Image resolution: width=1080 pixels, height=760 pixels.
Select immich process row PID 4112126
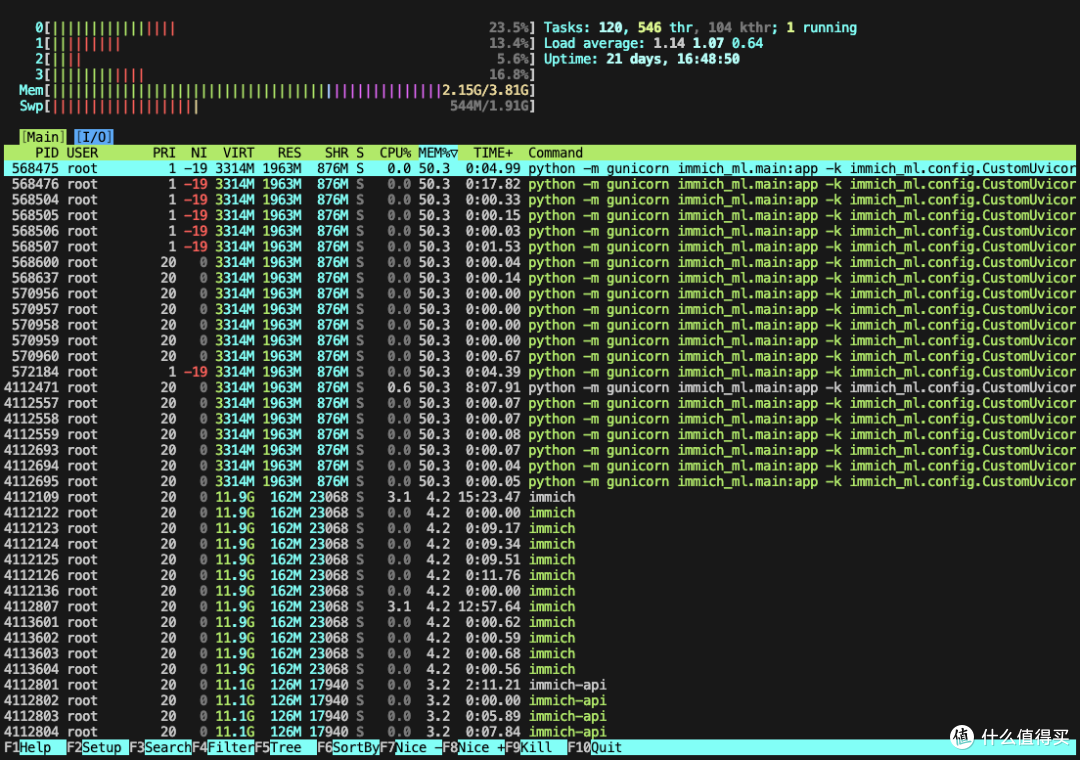540,575
